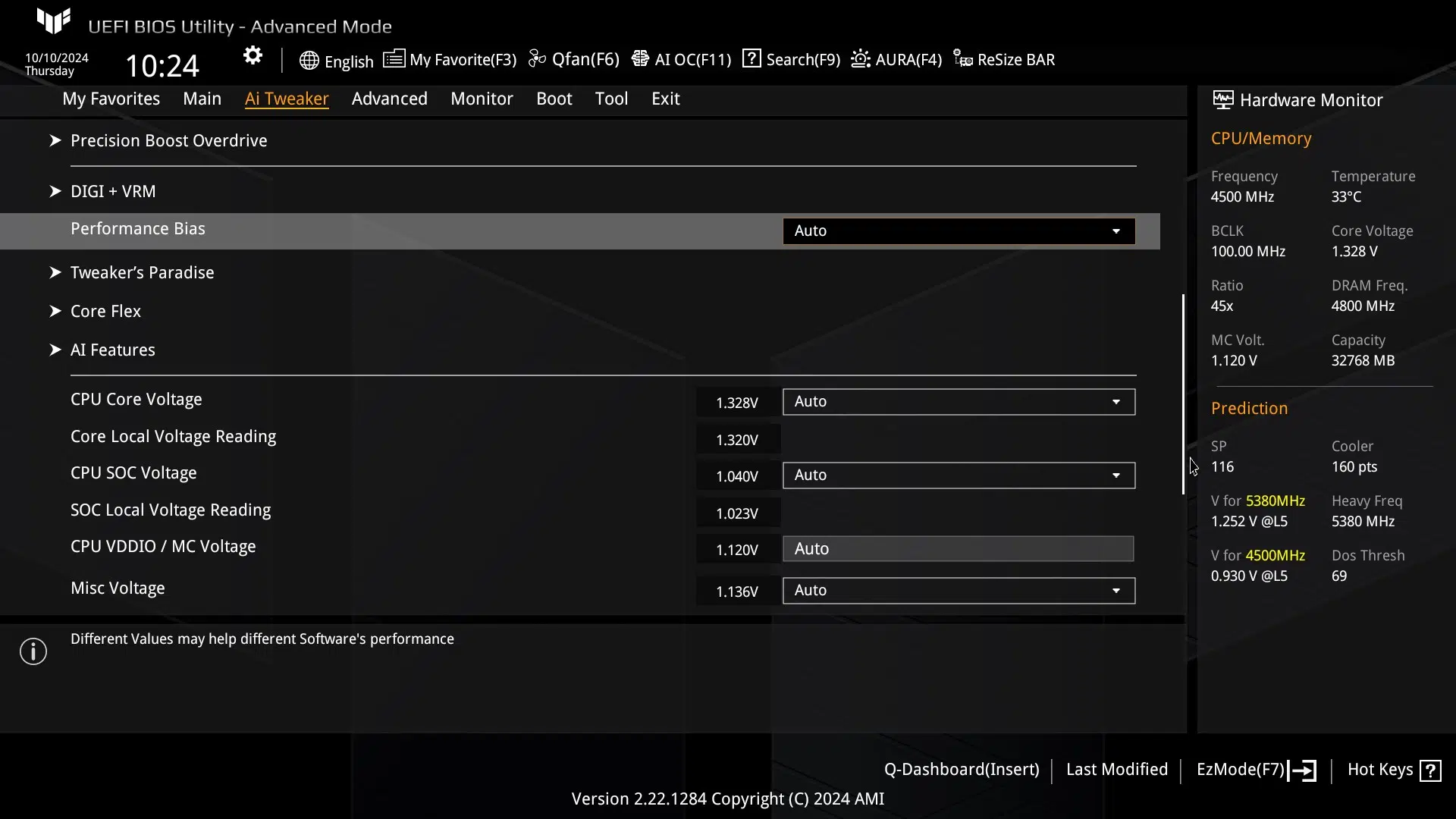Click the AURA lighting icon
Screen dimensions: 1456x819
(861, 58)
